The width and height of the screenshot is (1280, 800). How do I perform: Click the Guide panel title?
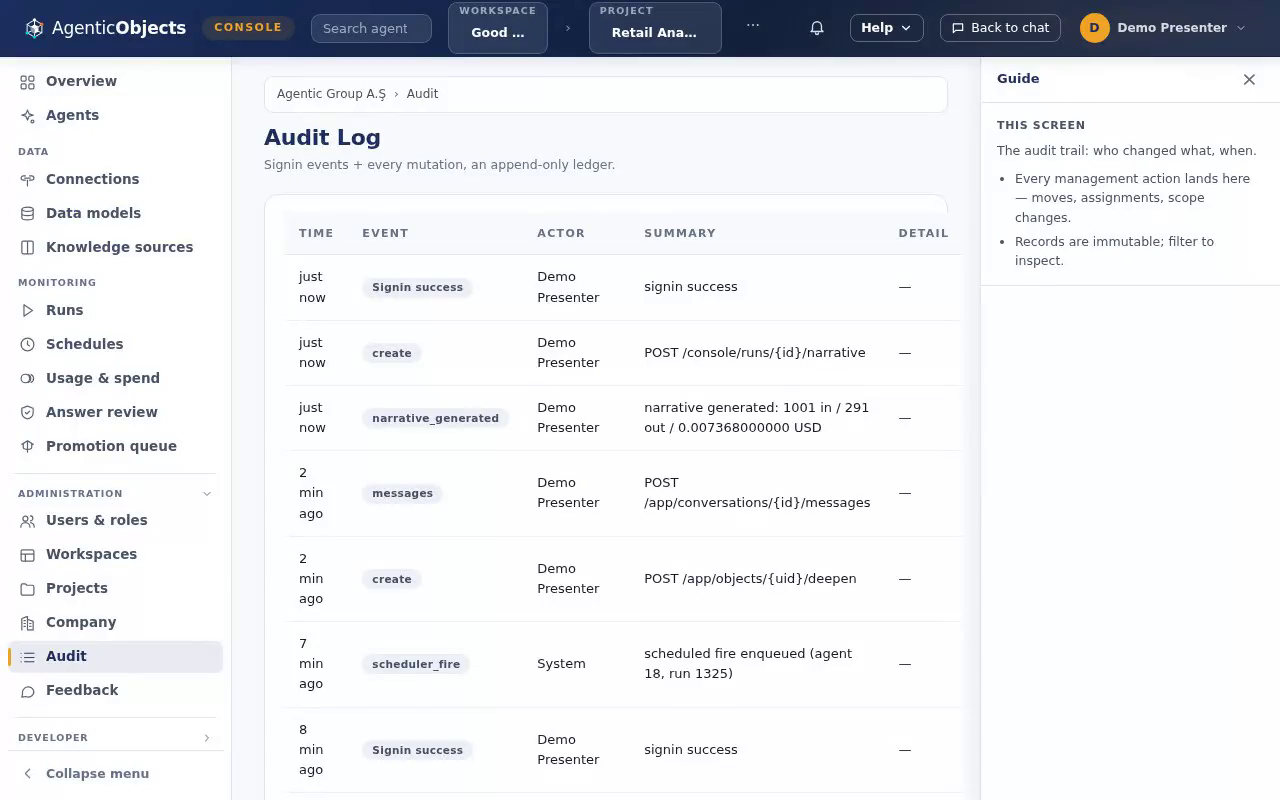[1018, 79]
